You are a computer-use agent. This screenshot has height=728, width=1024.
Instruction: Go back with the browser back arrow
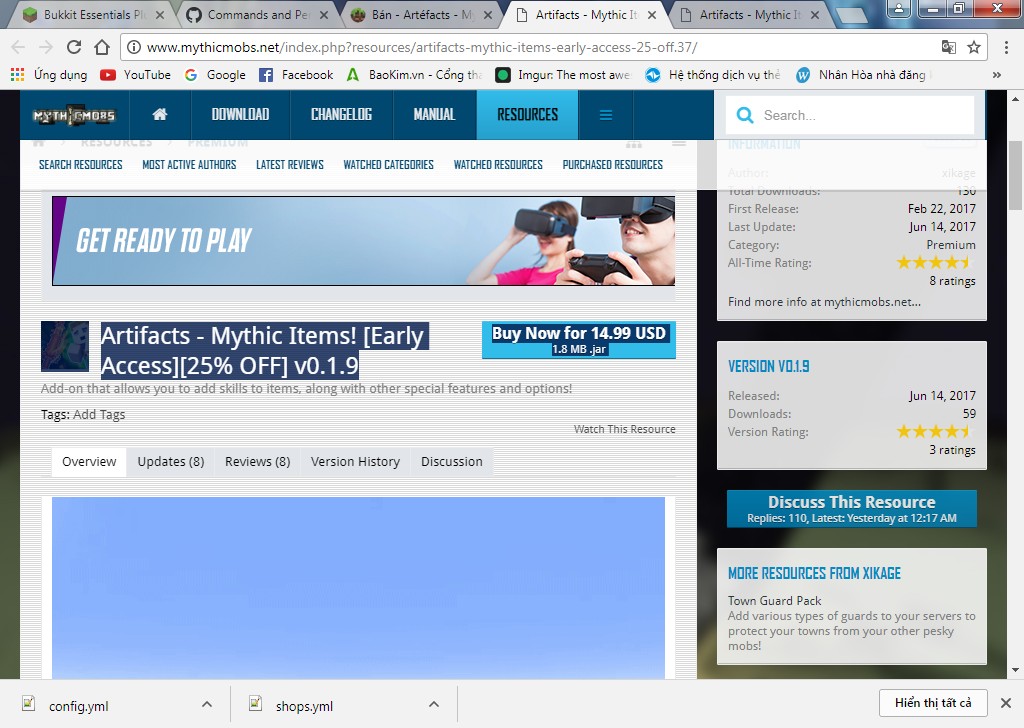point(18,47)
